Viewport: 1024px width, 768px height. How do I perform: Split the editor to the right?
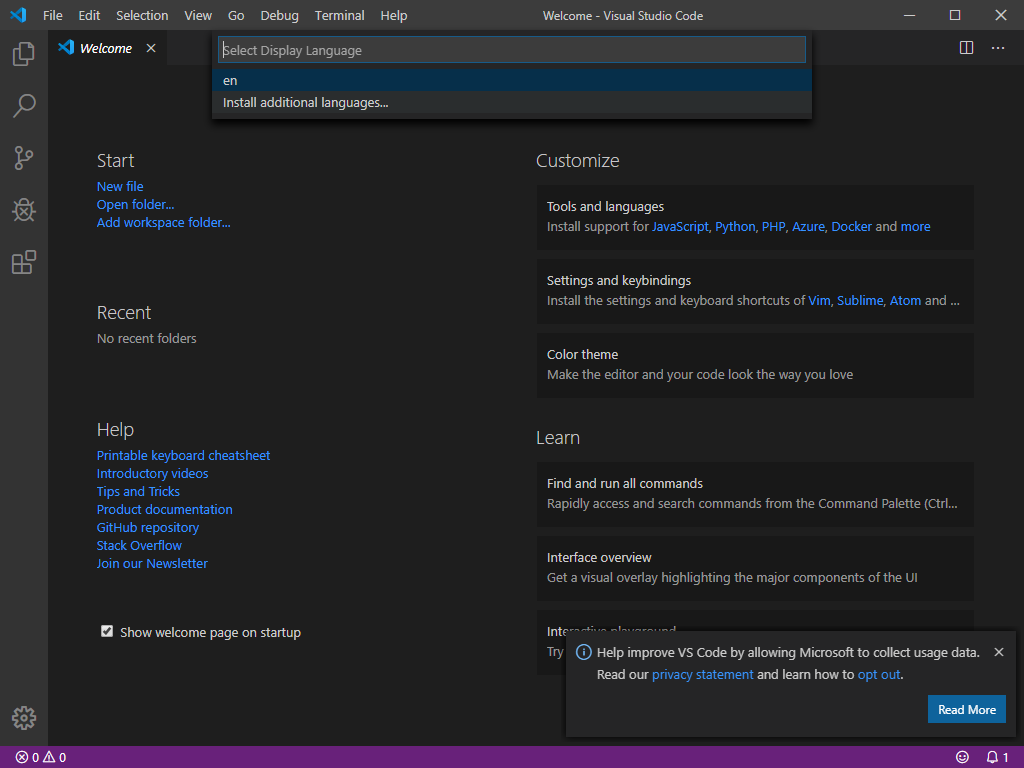(x=966, y=48)
